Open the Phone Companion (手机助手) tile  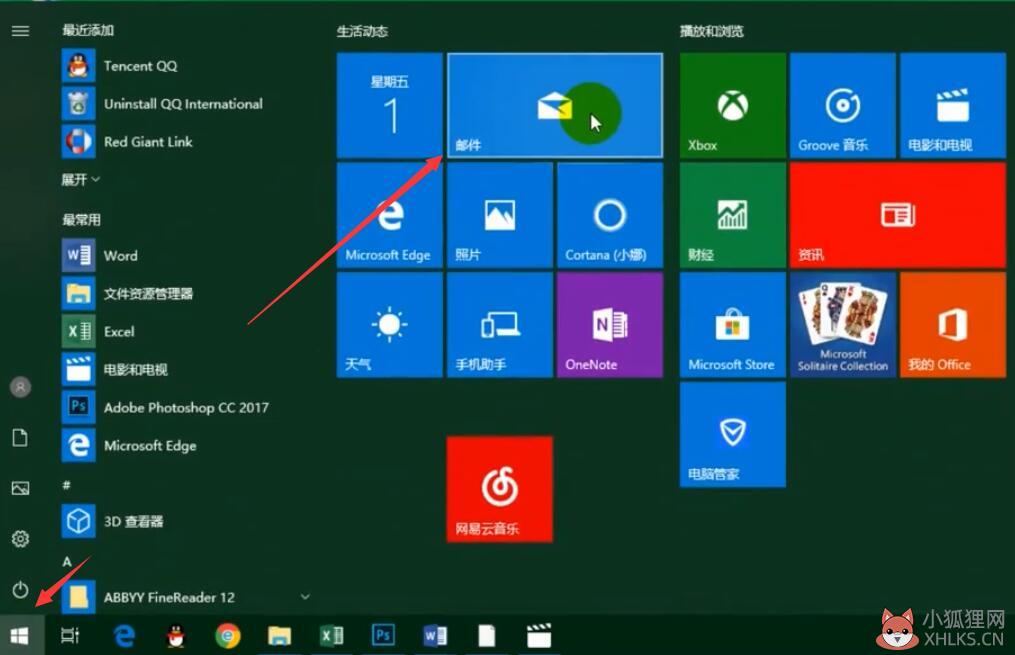click(x=500, y=325)
